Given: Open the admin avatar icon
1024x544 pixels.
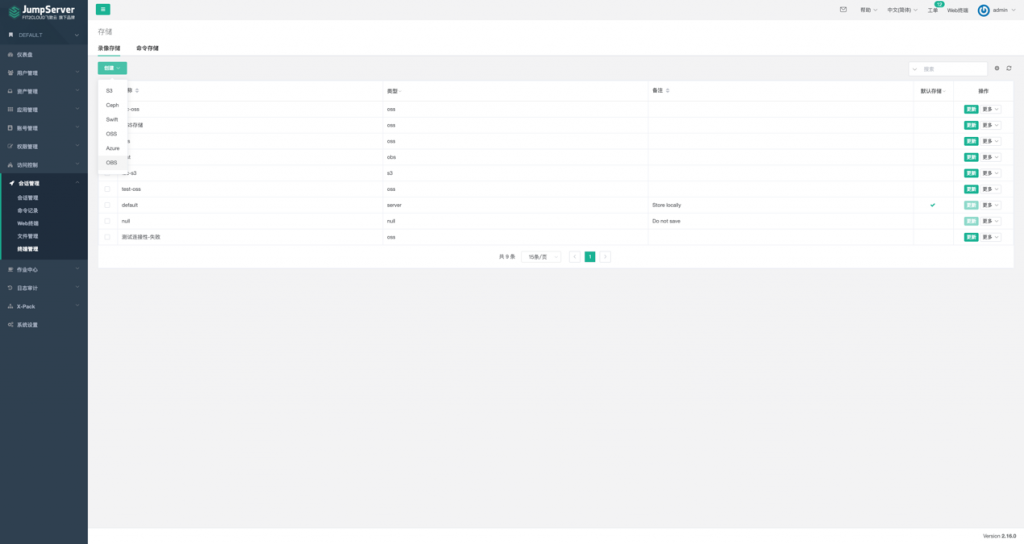Looking at the screenshot, I should click(x=984, y=10).
